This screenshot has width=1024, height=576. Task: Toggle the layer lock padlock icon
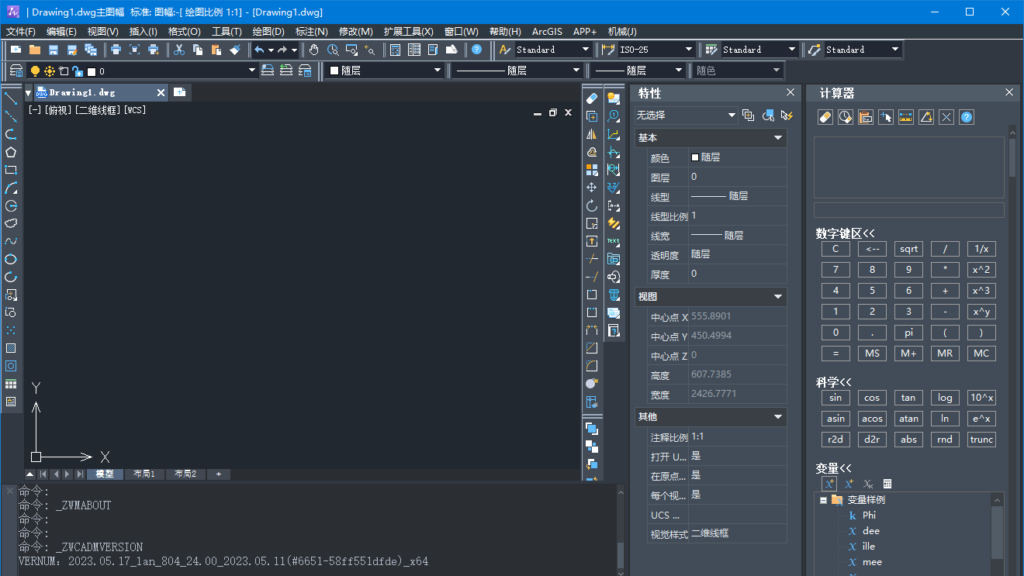click(78, 71)
